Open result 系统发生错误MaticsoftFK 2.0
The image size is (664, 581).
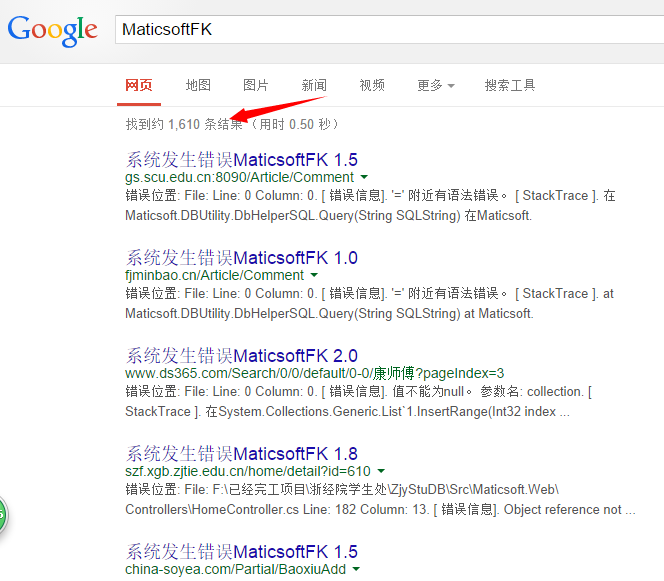[x=241, y=356]
